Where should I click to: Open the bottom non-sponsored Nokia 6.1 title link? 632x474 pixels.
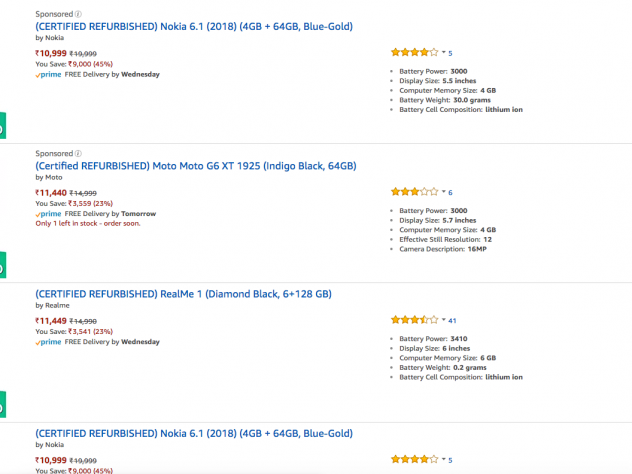pyautogui.click(x=194, y=433)
